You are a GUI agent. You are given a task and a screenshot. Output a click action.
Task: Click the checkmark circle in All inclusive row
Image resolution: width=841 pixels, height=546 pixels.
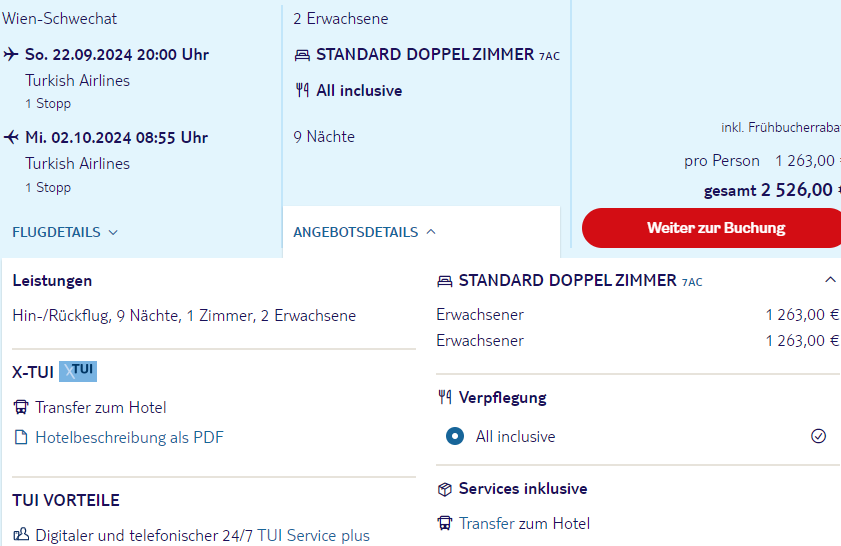(818, 436)
